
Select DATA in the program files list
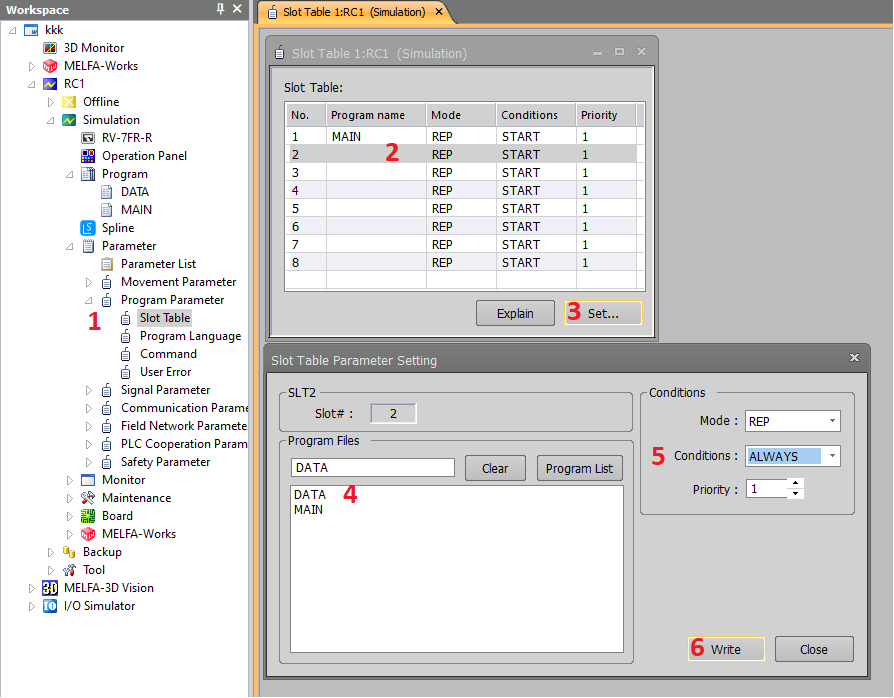(310, 495)
